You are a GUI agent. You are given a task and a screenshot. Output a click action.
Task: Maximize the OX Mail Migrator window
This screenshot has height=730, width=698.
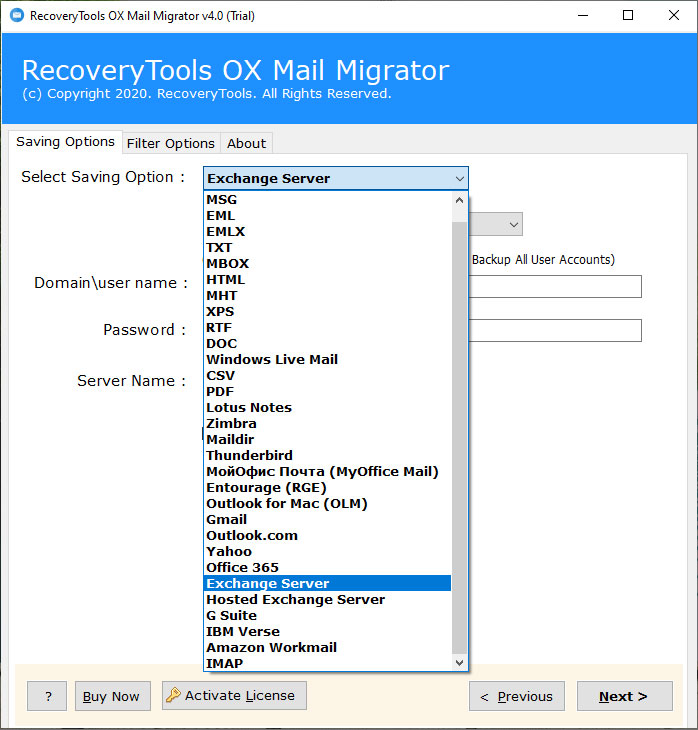[x=628, y=15]
